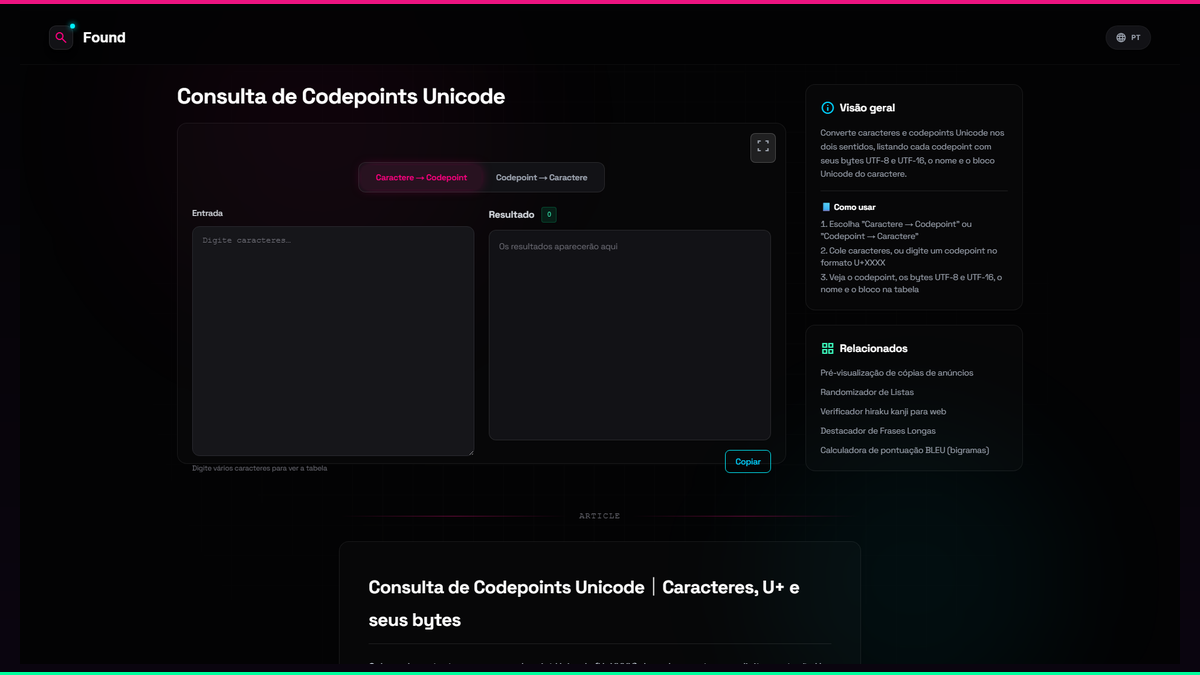Image resolution: width=1200 pixels, height=675 pixels.
Task: Click the Resultado output area
Action: [x=630, y=335]
